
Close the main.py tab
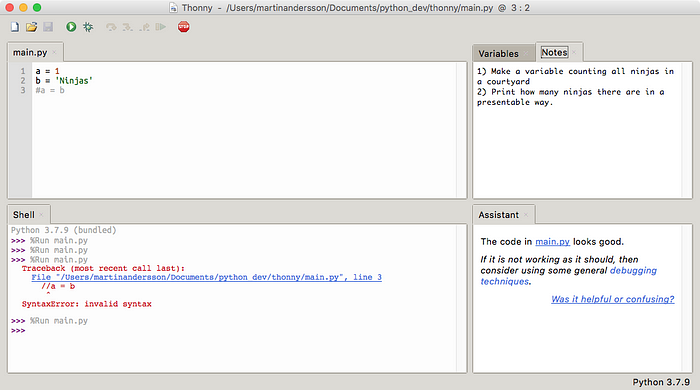click(54, 52)
